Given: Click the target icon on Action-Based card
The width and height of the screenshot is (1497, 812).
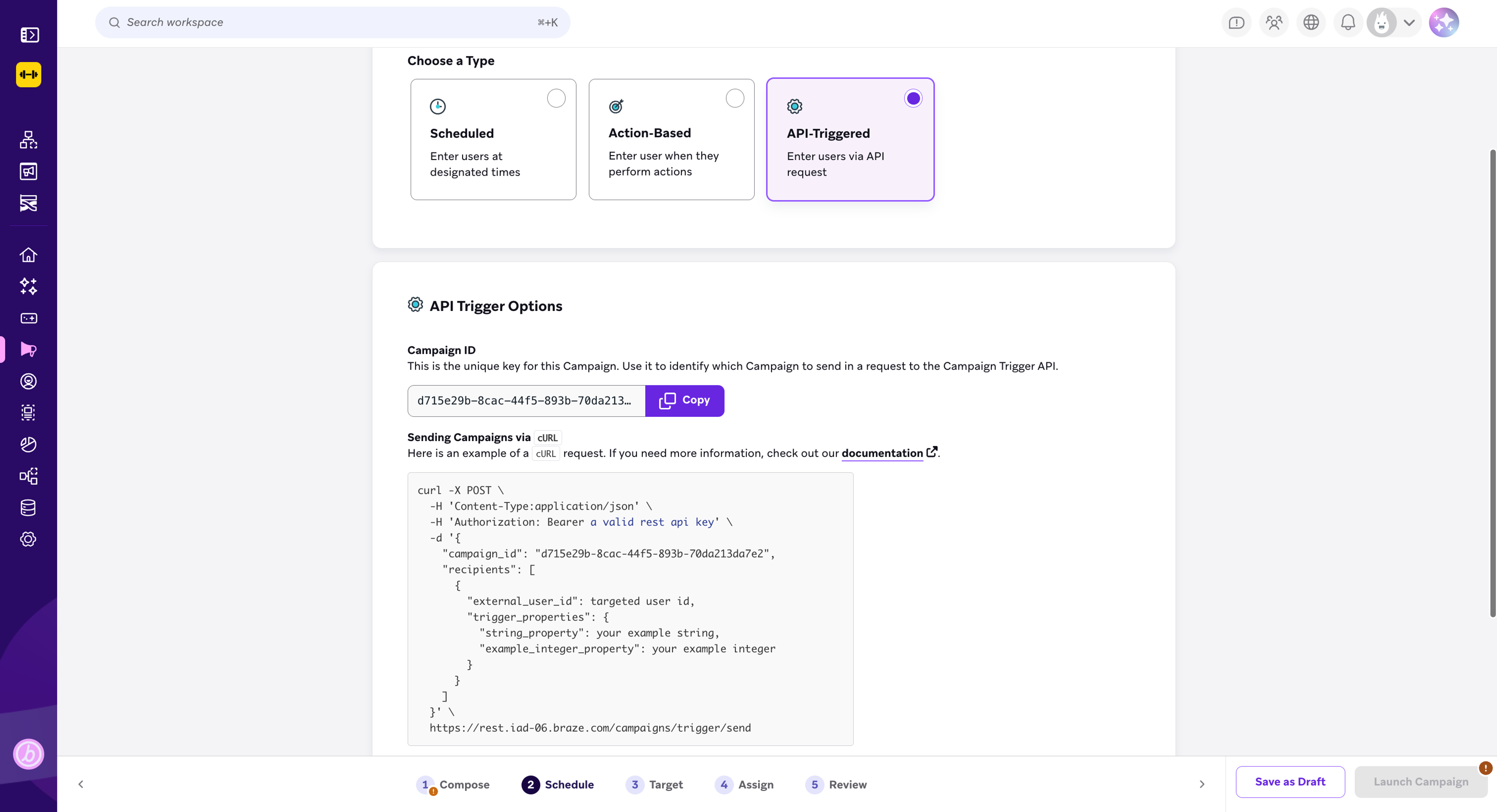Looking at the screenshot, I should (x=616, y=106).
